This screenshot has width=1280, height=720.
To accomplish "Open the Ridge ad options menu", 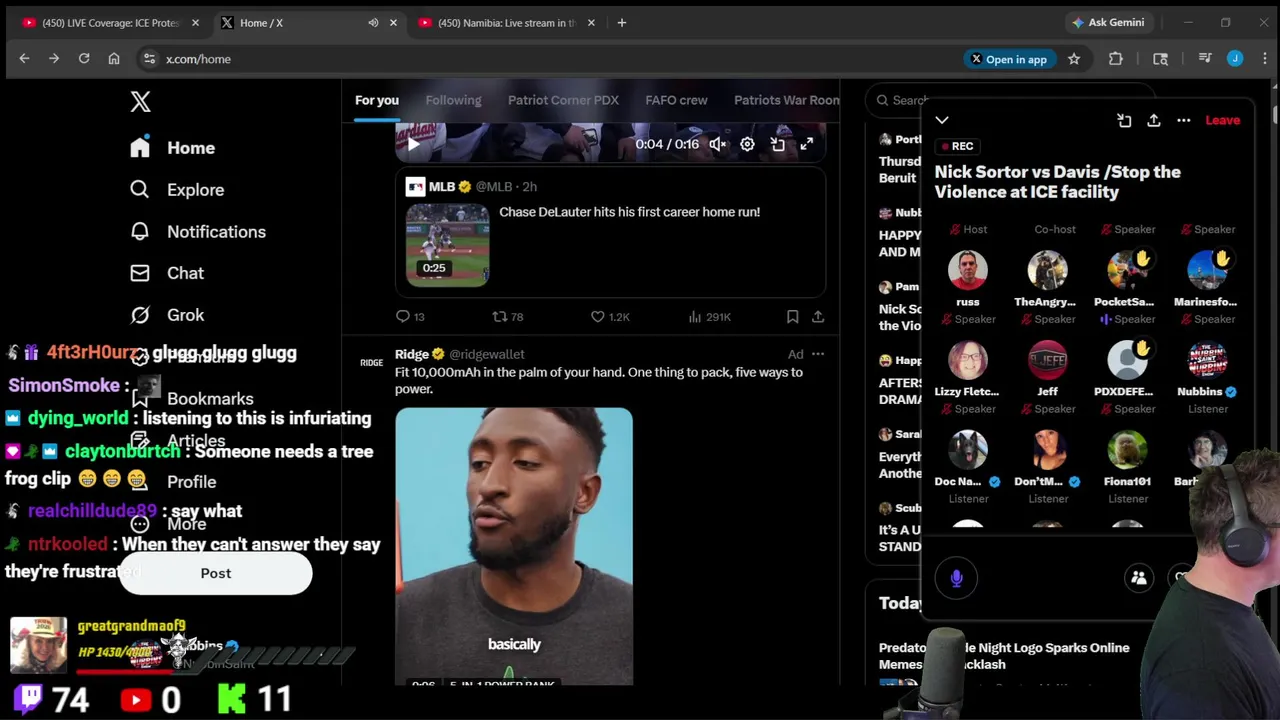I will click(x=818, y=354).
